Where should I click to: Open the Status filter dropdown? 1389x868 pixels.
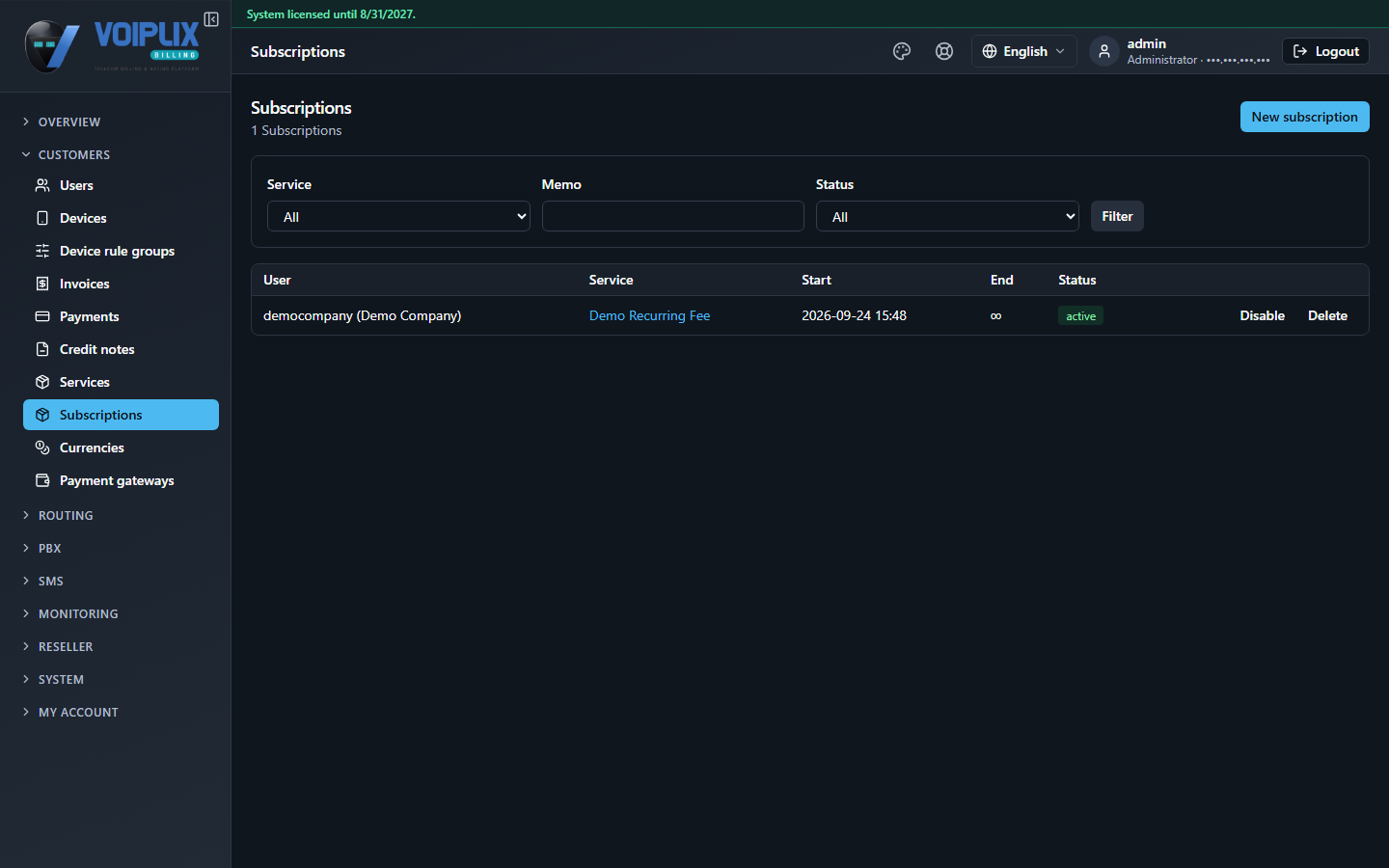click(x=947, y=216)
